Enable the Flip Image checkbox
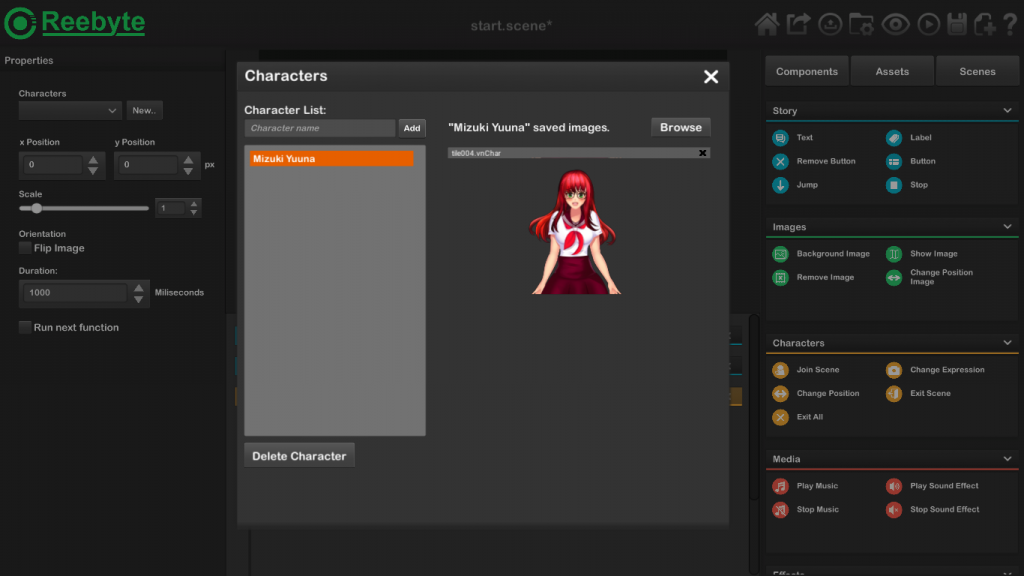This screenshot has height=576, width=1024. coord(25,248)
